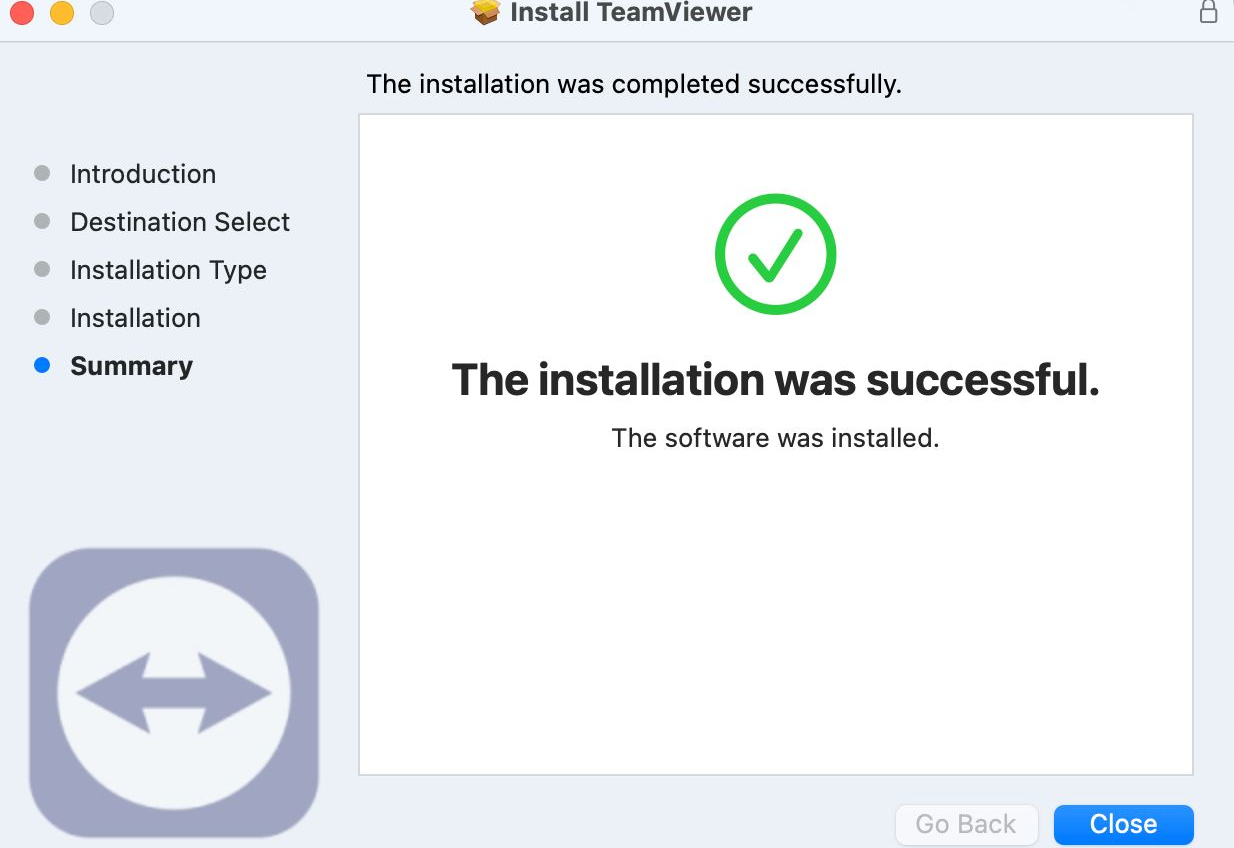Select the Introduction step in sidebar

(x=143, y=174)
